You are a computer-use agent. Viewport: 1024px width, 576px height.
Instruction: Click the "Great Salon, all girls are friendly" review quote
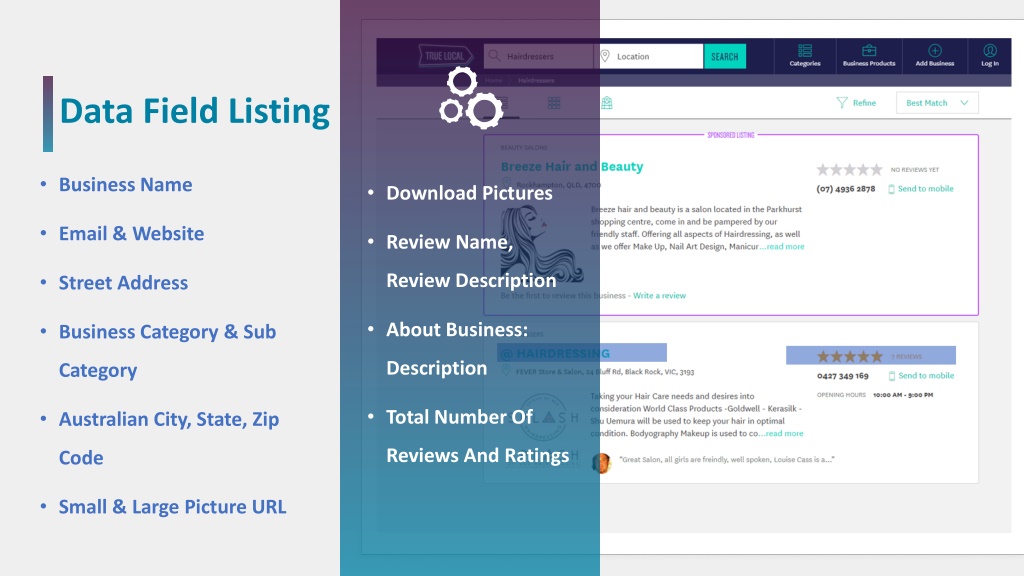(x=727, y=459)
